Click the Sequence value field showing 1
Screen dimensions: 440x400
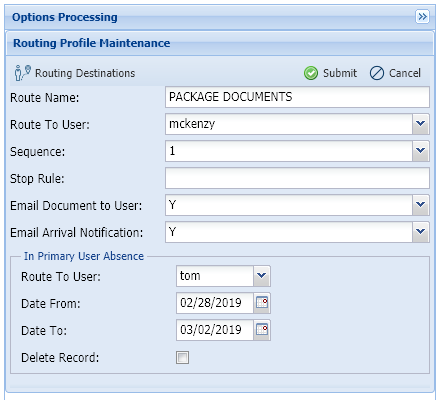tap(289, 151)
